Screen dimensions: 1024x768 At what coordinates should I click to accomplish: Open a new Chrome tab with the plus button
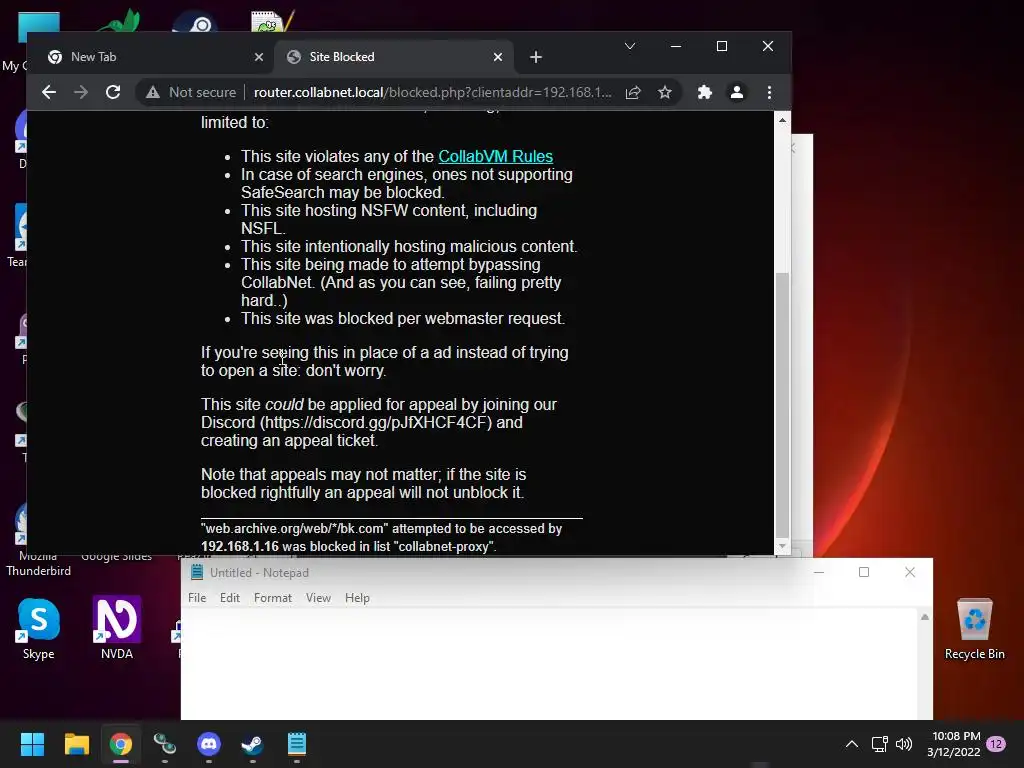click(x=536, y=57)
